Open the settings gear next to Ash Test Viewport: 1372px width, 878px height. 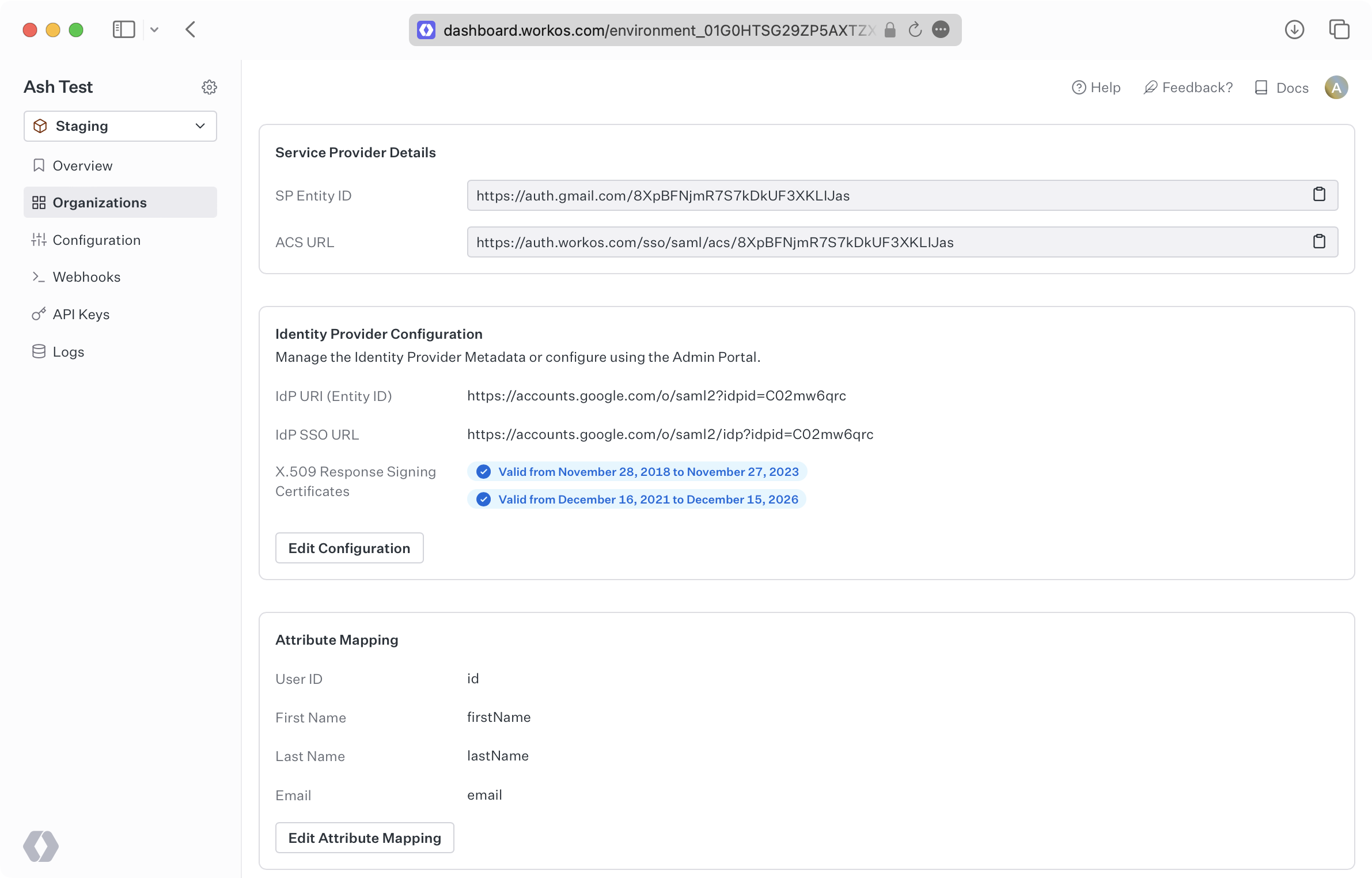click(210, 86)
